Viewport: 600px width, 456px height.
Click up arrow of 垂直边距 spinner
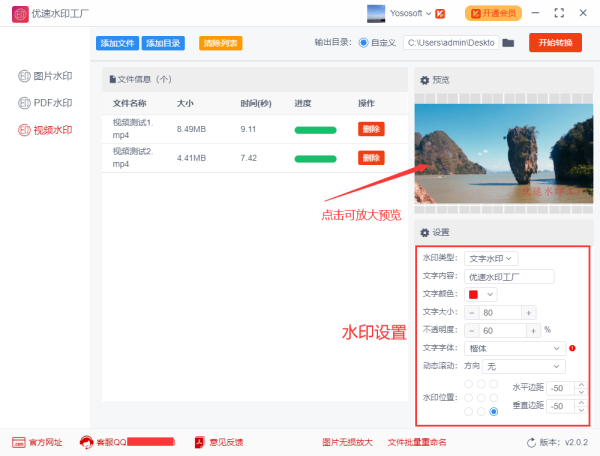pos(581,402)
